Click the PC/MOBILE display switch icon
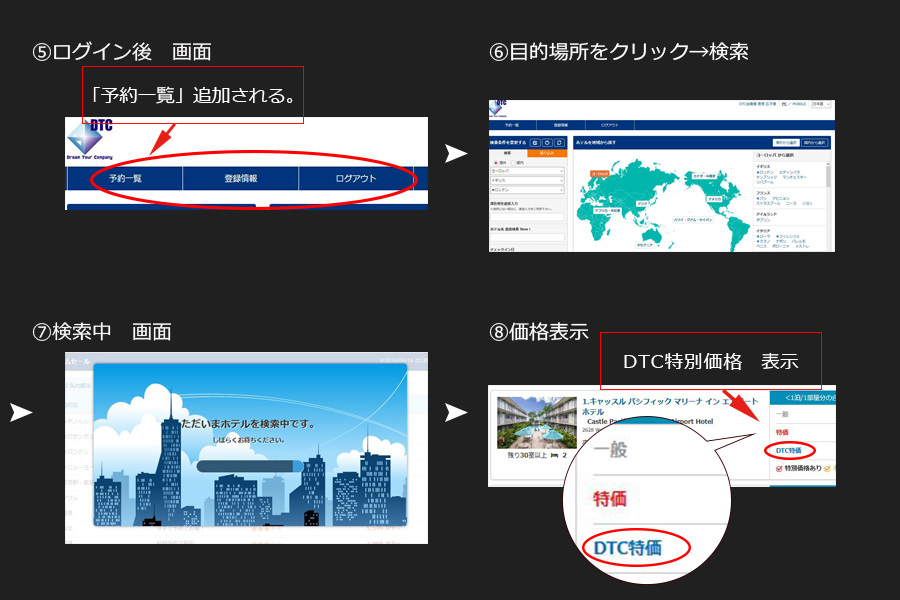The width and height of the screenshot is (900, 600). point(792,102)
